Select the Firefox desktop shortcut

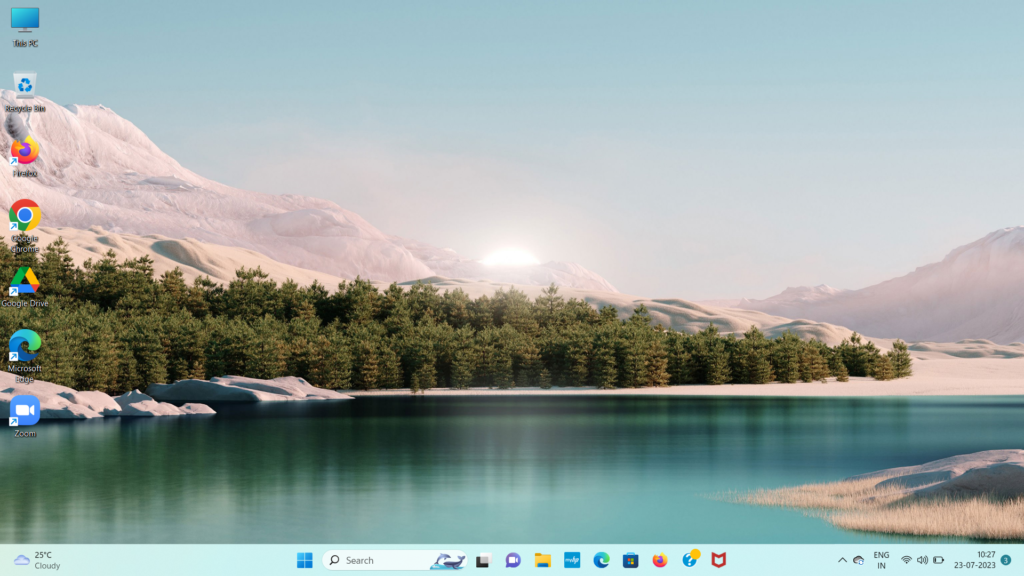pos(25,157)
